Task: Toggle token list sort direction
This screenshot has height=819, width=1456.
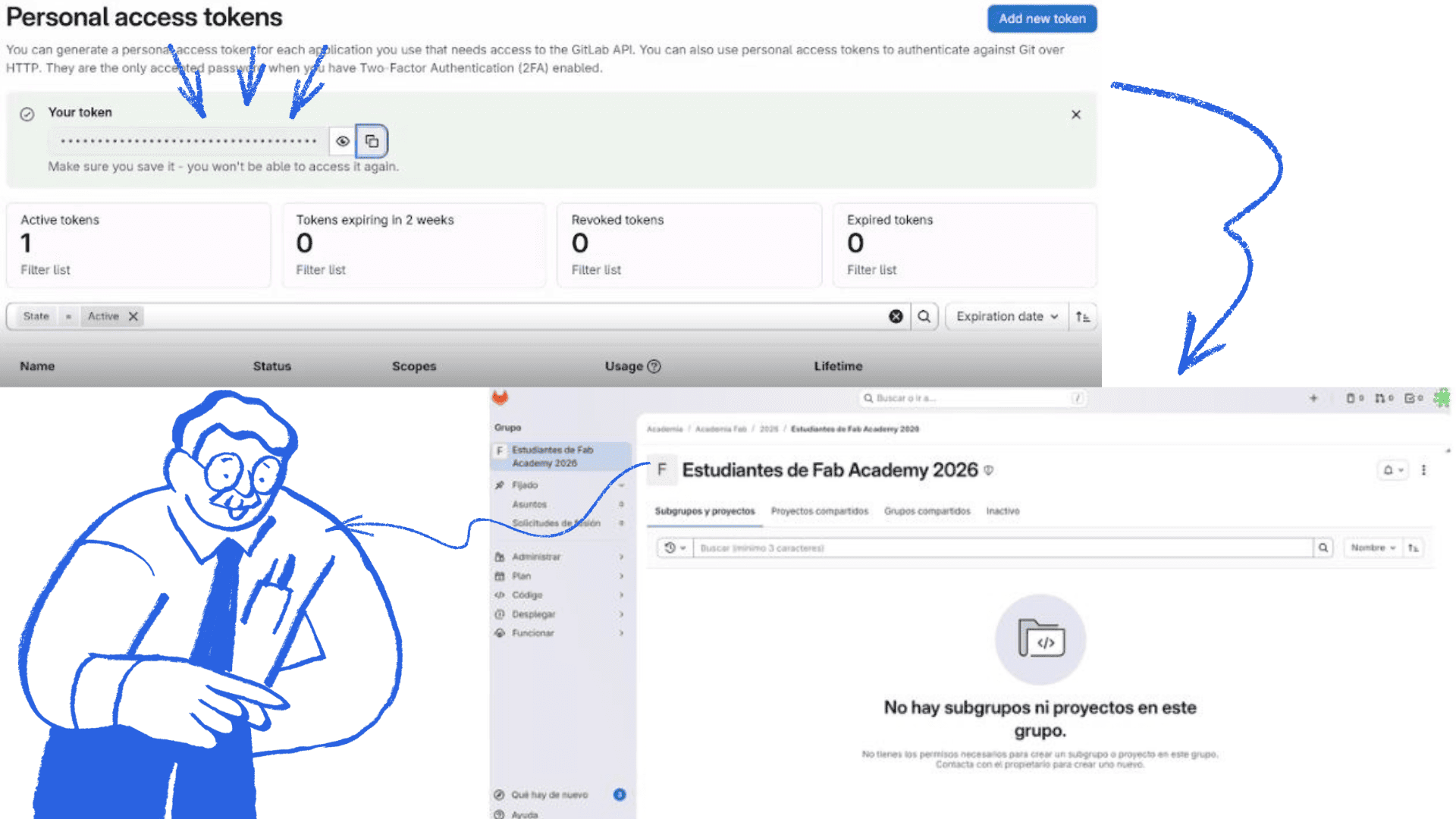Action: [x=1082, y=316]
